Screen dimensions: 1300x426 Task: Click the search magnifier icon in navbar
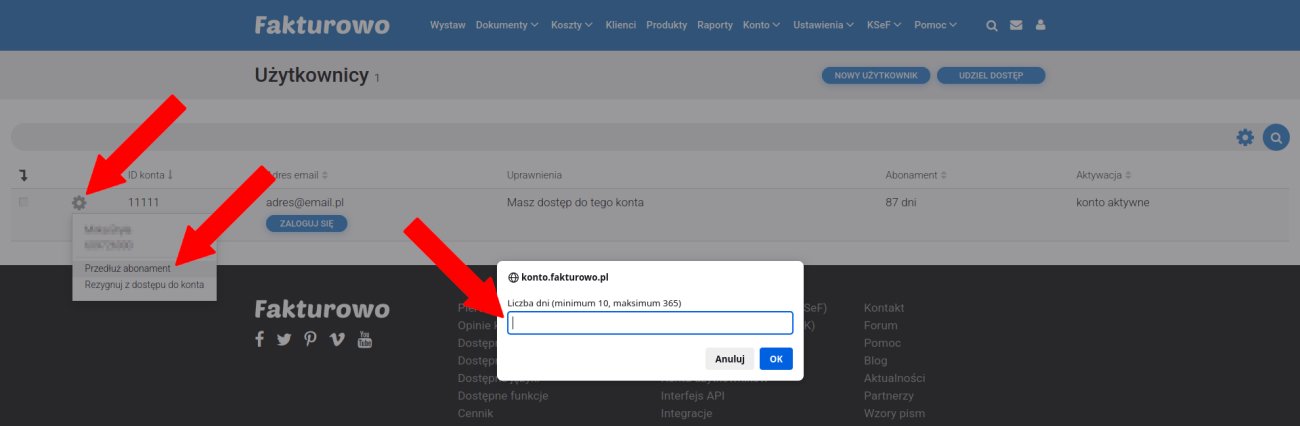pos(992,25)
